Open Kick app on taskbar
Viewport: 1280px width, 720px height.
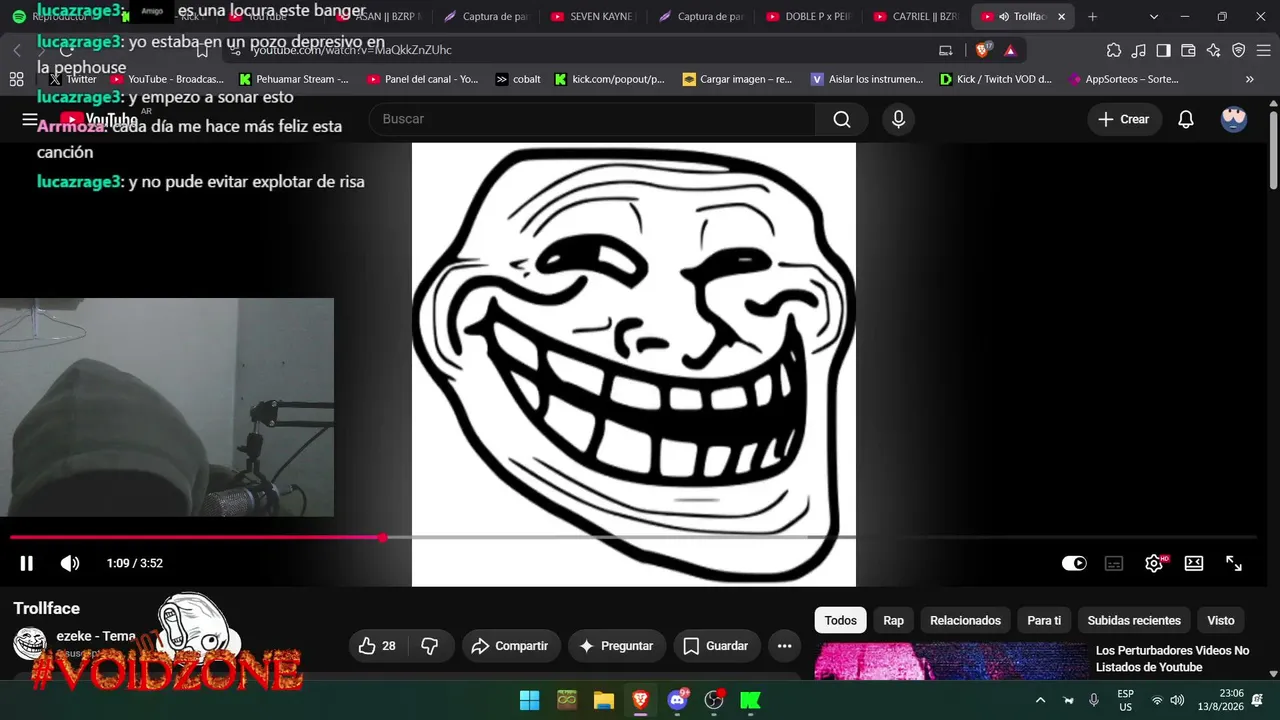coord(751,700)
